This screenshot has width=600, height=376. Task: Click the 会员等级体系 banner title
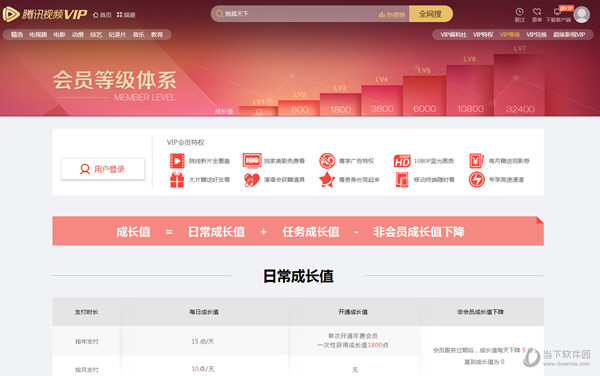[114, 80]
